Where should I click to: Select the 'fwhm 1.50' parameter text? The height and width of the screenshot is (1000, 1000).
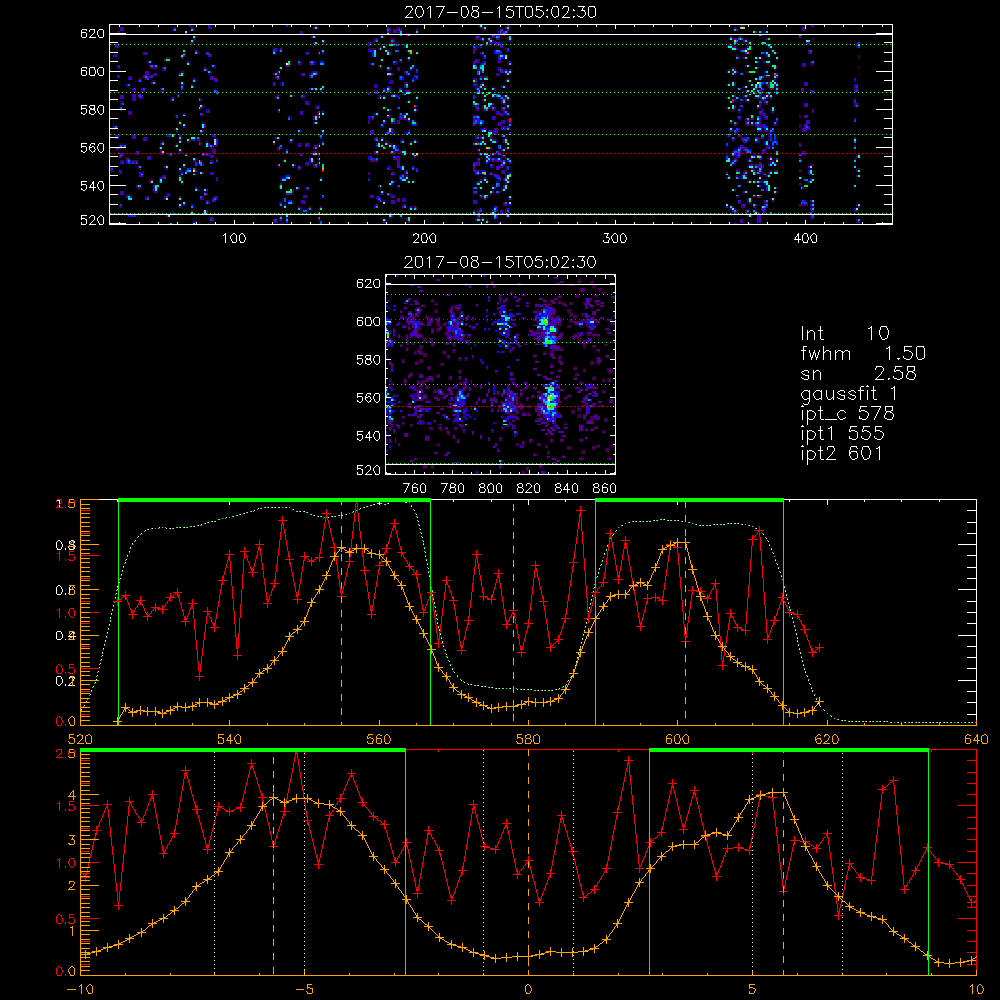pos(863,353)
